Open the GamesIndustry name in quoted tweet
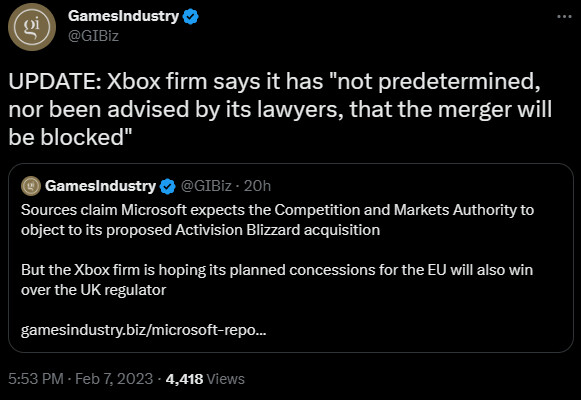The height and width of the screenshot is (400, 581). pos(100,186)
